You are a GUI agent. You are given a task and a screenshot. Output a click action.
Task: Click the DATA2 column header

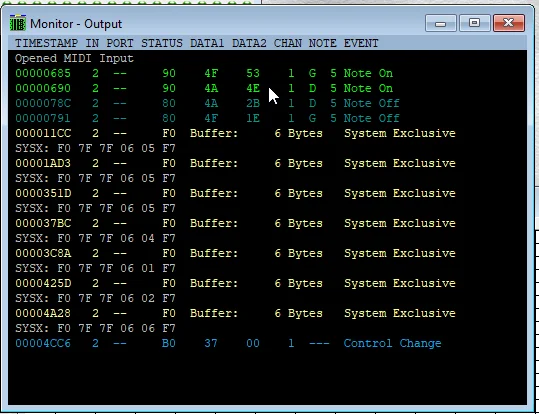249,43
